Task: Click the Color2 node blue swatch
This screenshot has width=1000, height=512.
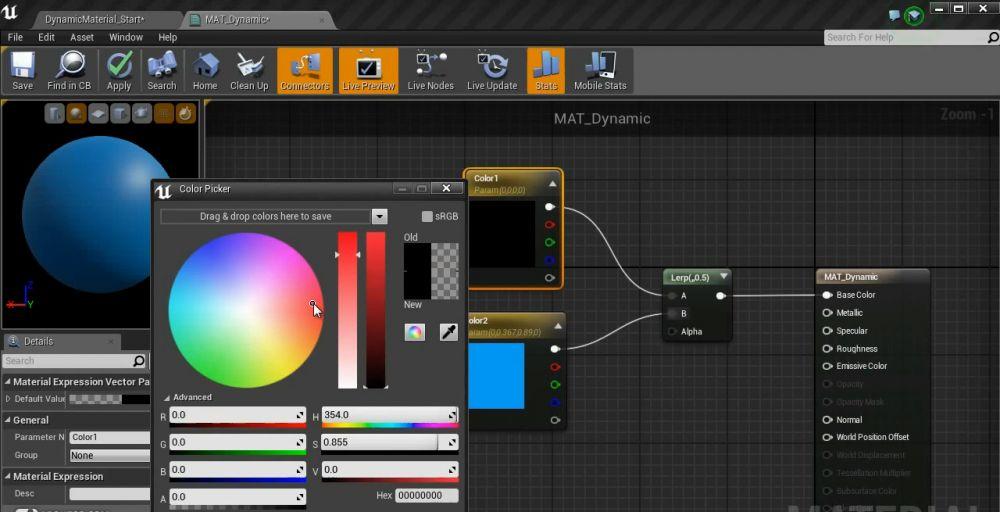Action: pyautogui.click(x=496, y=375)
